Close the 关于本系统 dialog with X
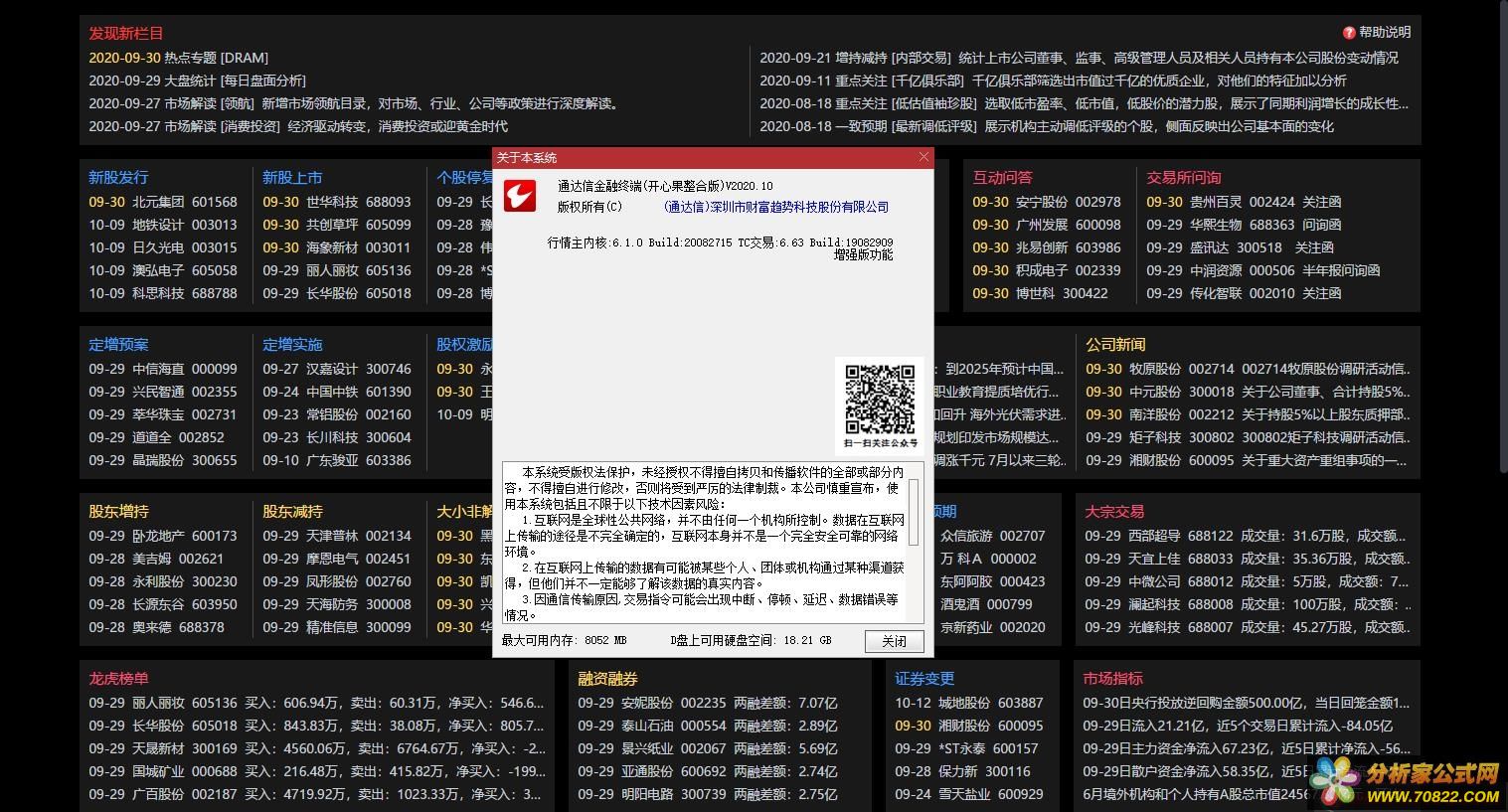This screenshot has width=1508, height=812. (x=923, y=157)
